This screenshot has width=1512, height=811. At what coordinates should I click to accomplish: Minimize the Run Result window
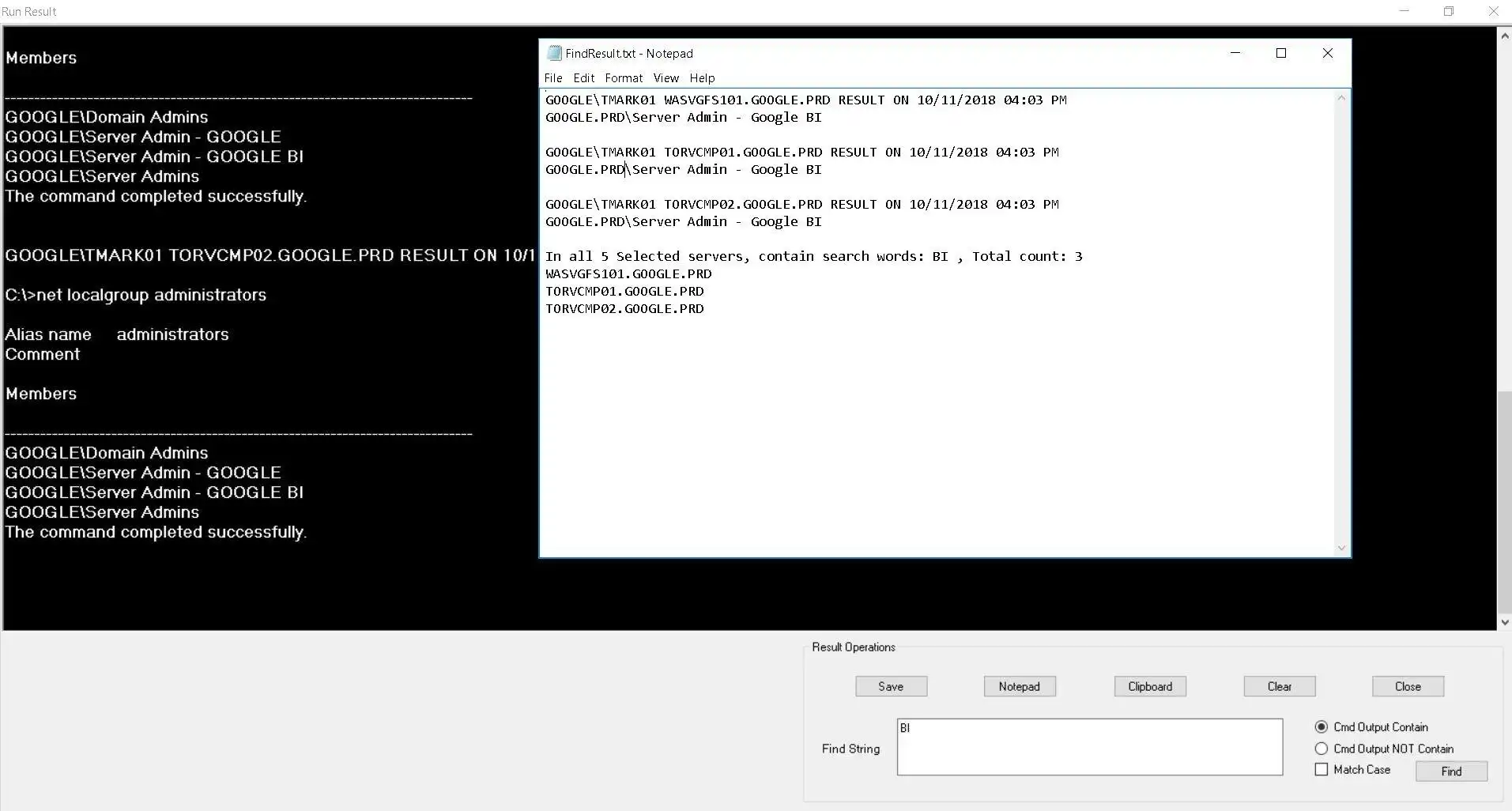[x=1405, y=11]
